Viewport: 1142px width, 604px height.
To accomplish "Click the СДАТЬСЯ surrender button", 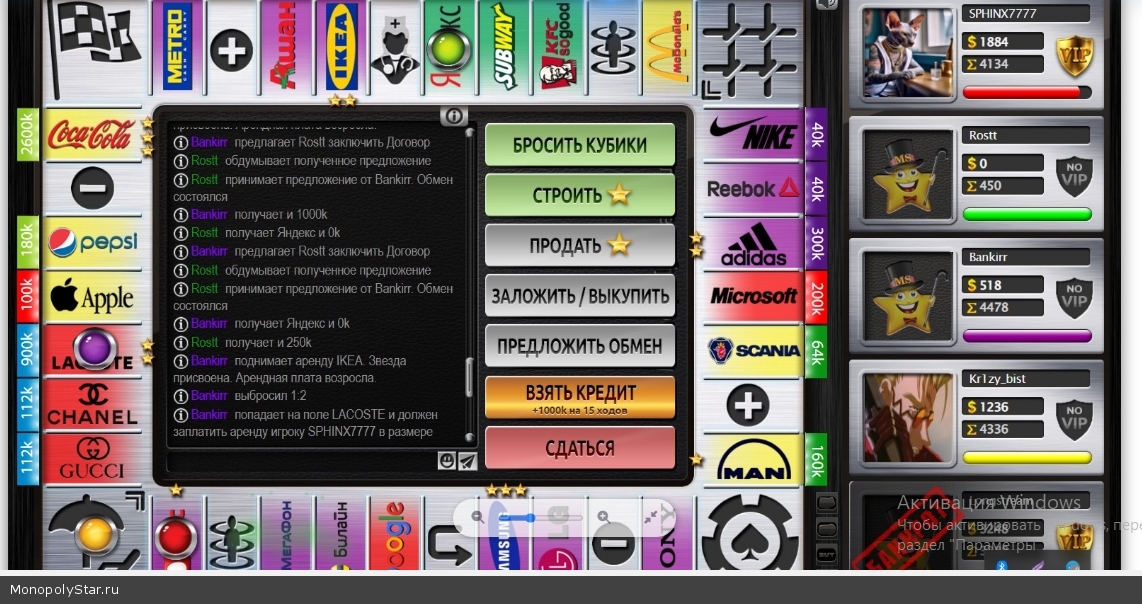I will coord(580,447).
